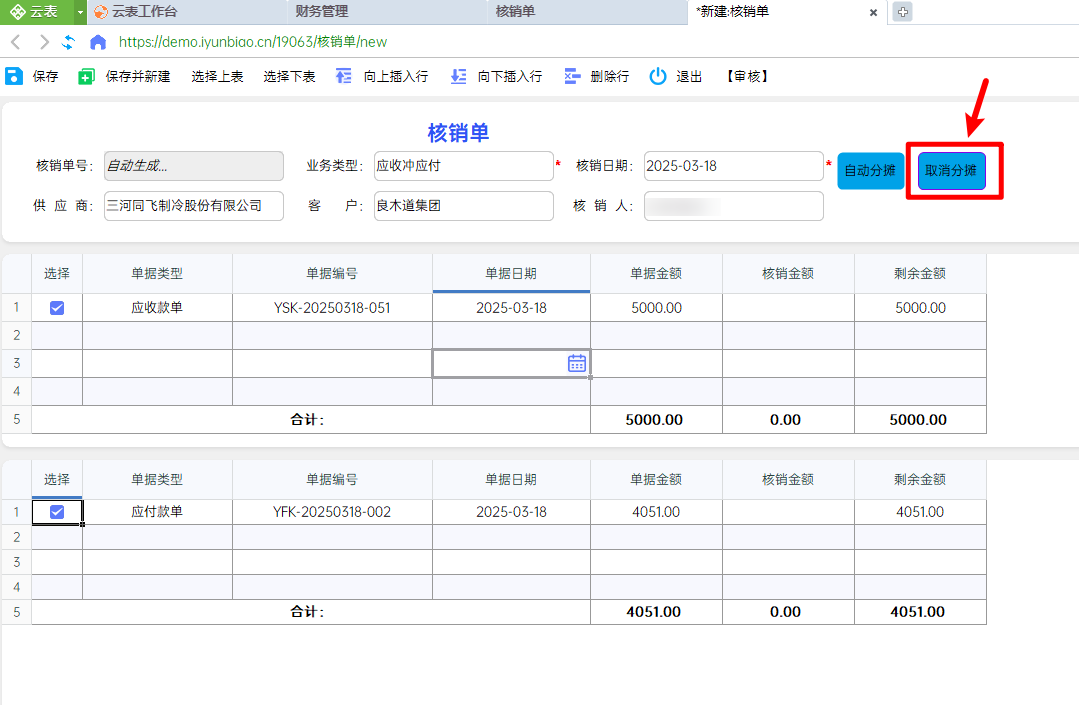Click the 云表 logo icon
The height and width of the screenshot is (705, 1079).
pos(18,12)
